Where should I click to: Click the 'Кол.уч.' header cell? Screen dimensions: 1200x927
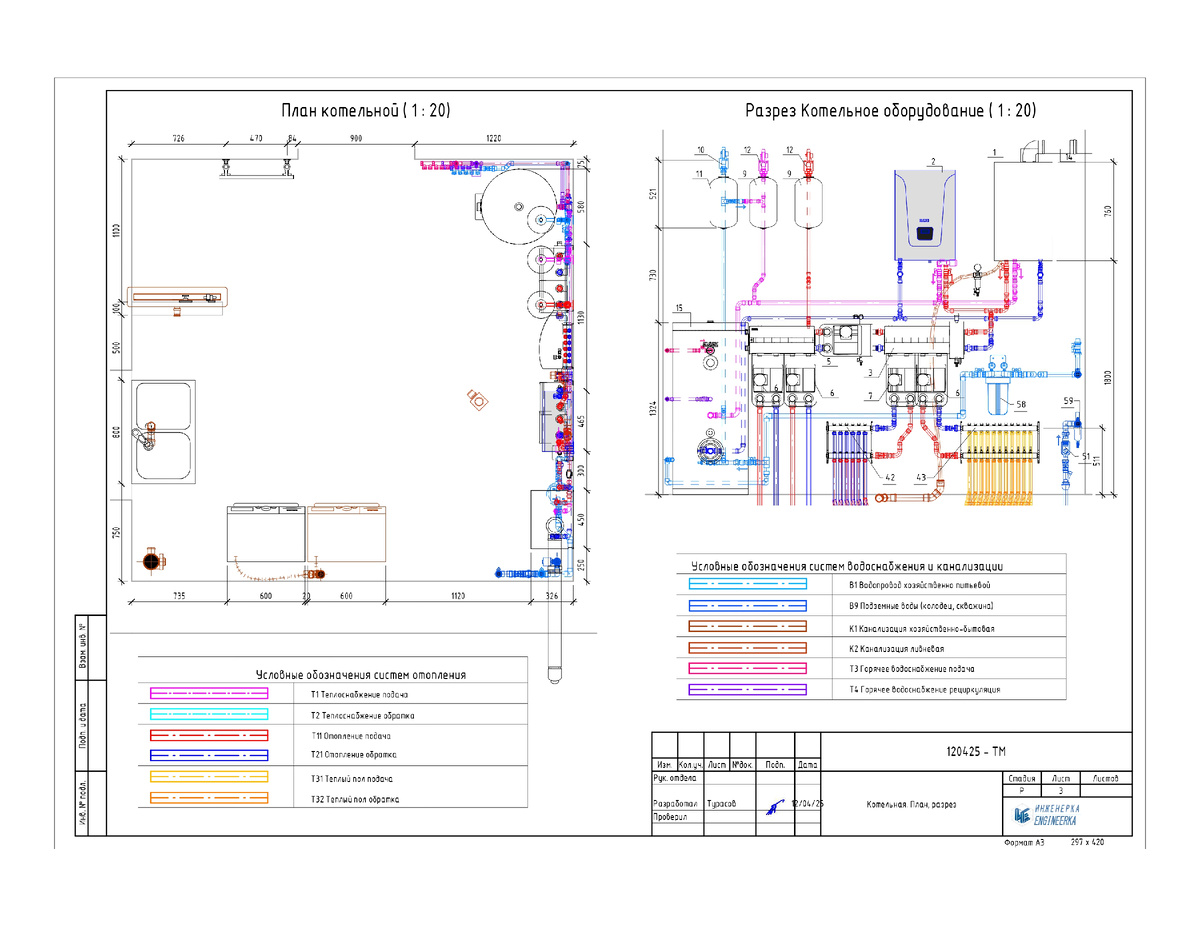coord(691,764)
